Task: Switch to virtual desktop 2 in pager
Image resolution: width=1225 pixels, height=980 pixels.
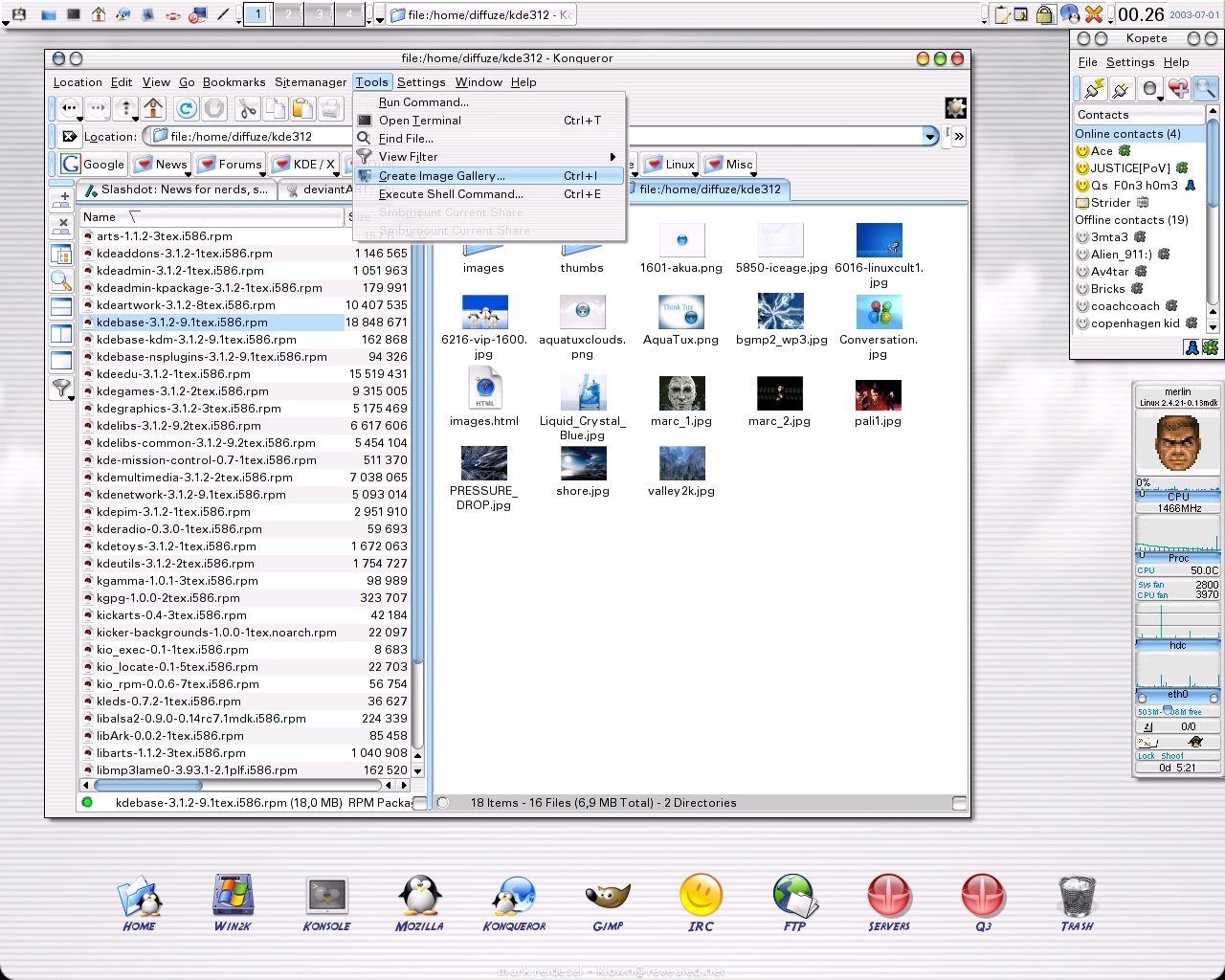Action: coord(288,14)
